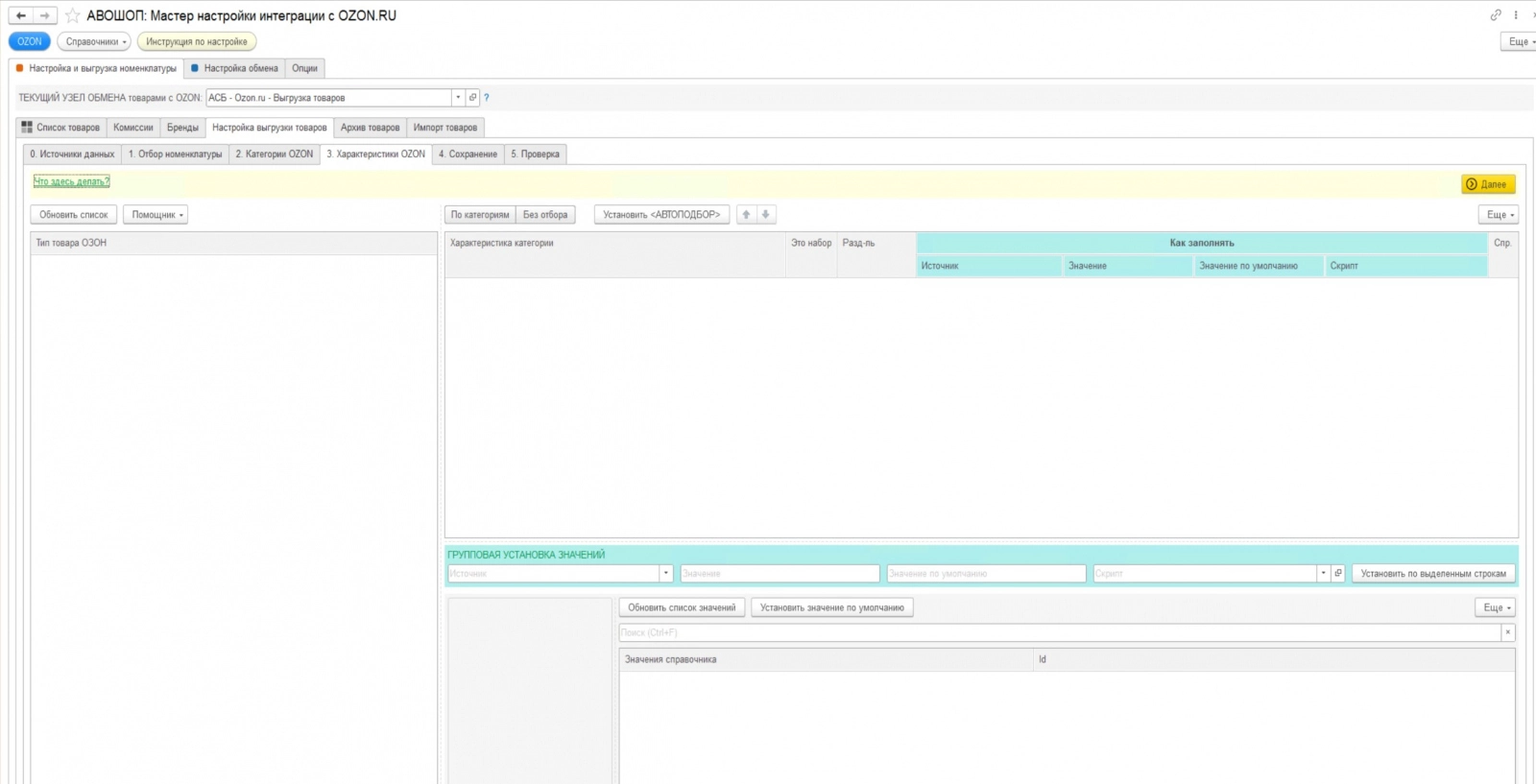This screenshot has height=784, width=1536.
Task: Click the blue OZON button
Action: [30, 41]
